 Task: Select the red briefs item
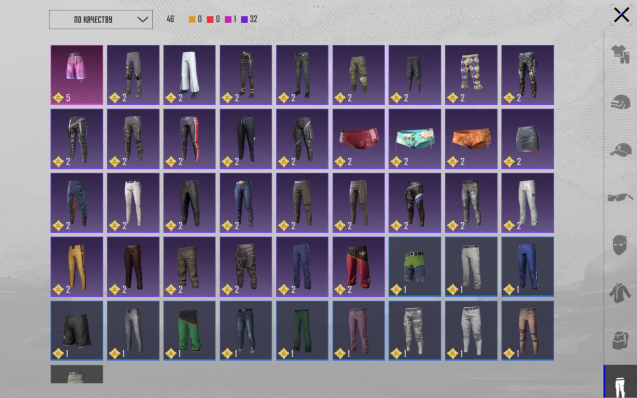point(358,139)
